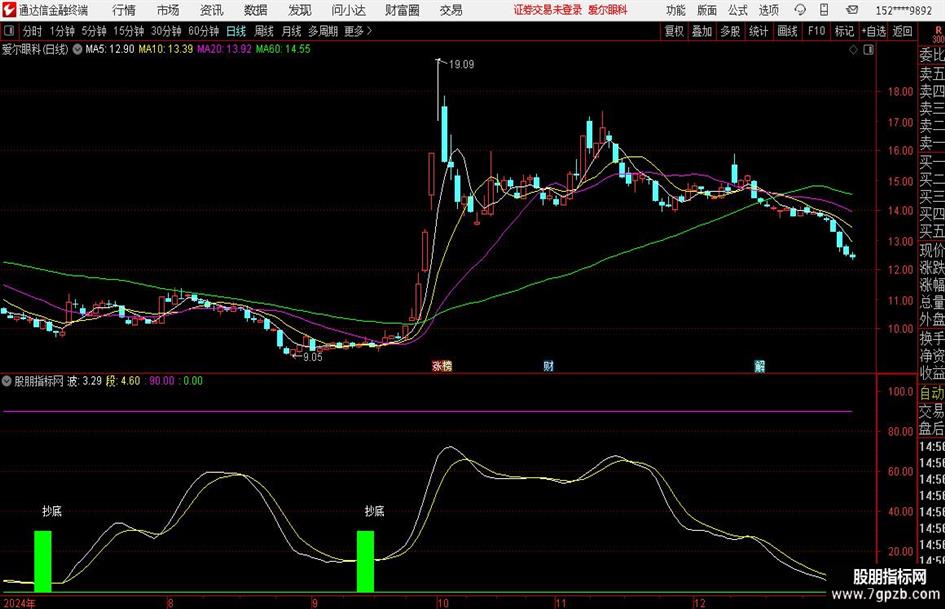This screenshot has width=945, height=609.
Task: Click 证券交易未登录 login link
Action: pos(548,10)
